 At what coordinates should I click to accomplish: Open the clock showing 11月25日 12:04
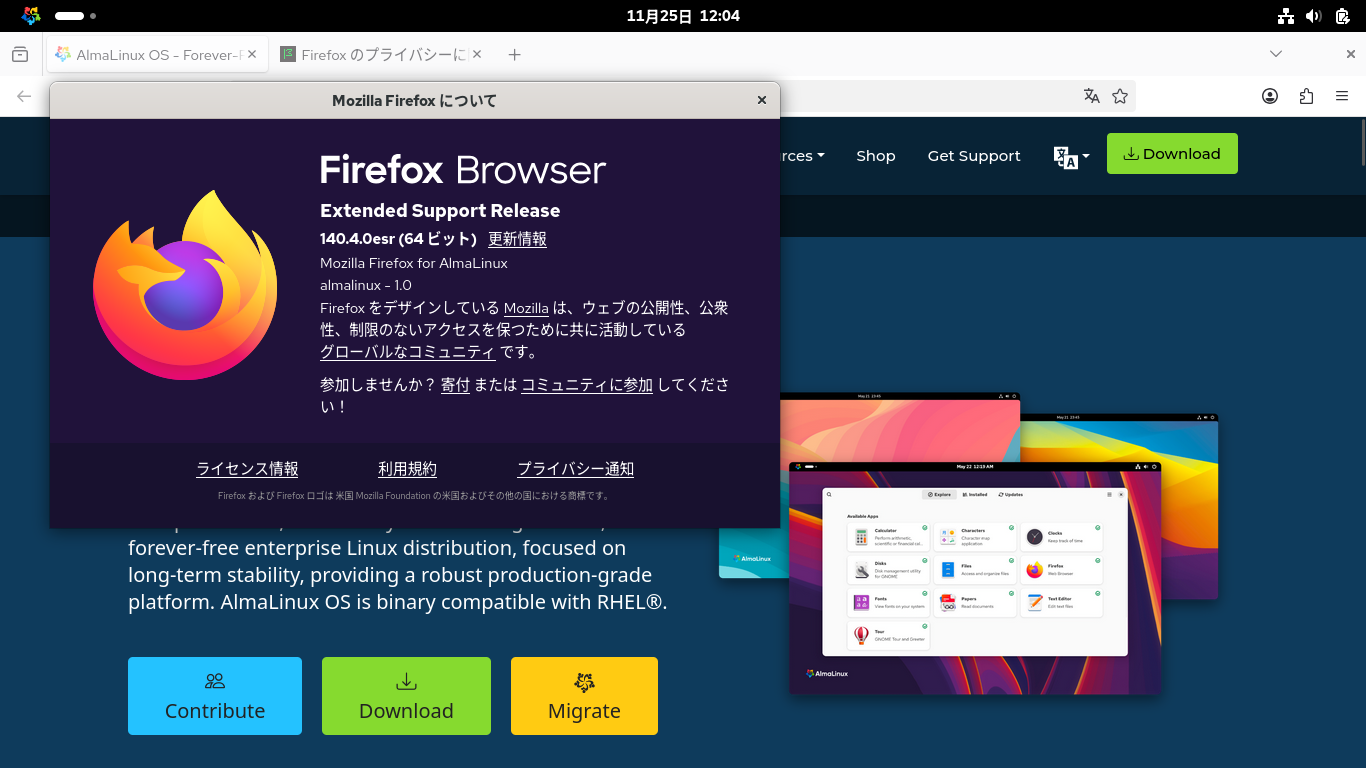(683, 16)
